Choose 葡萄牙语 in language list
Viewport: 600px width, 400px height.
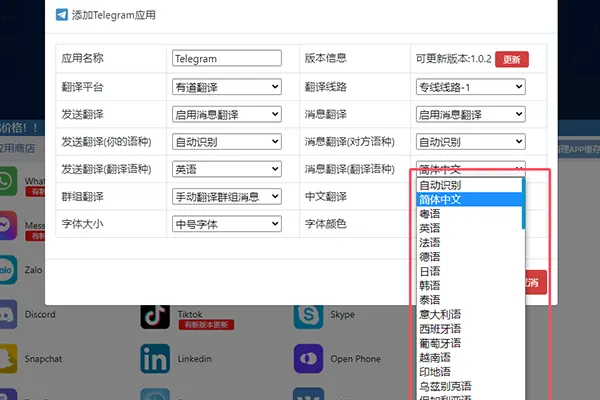[469, 343]
